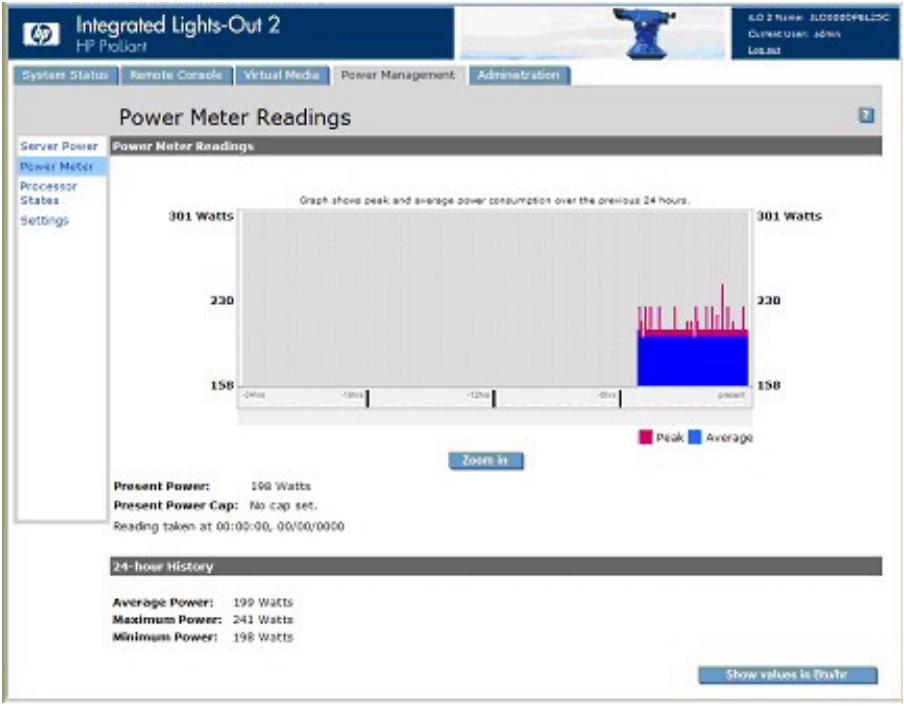Click the Current User admin text
The height and width of the screenshot is (706, 904).
pyautogui.click(x=794, y=34)
